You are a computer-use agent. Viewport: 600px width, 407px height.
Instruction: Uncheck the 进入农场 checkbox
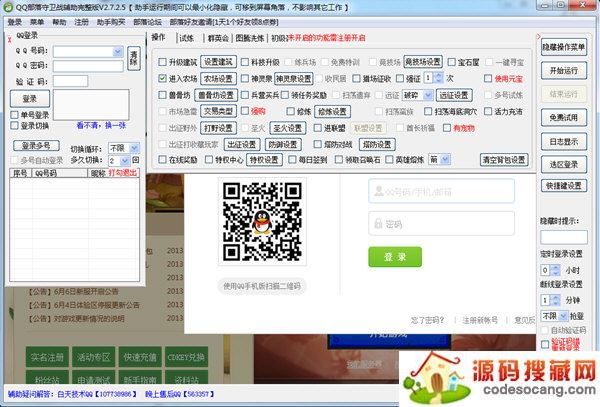coord(162,78)
